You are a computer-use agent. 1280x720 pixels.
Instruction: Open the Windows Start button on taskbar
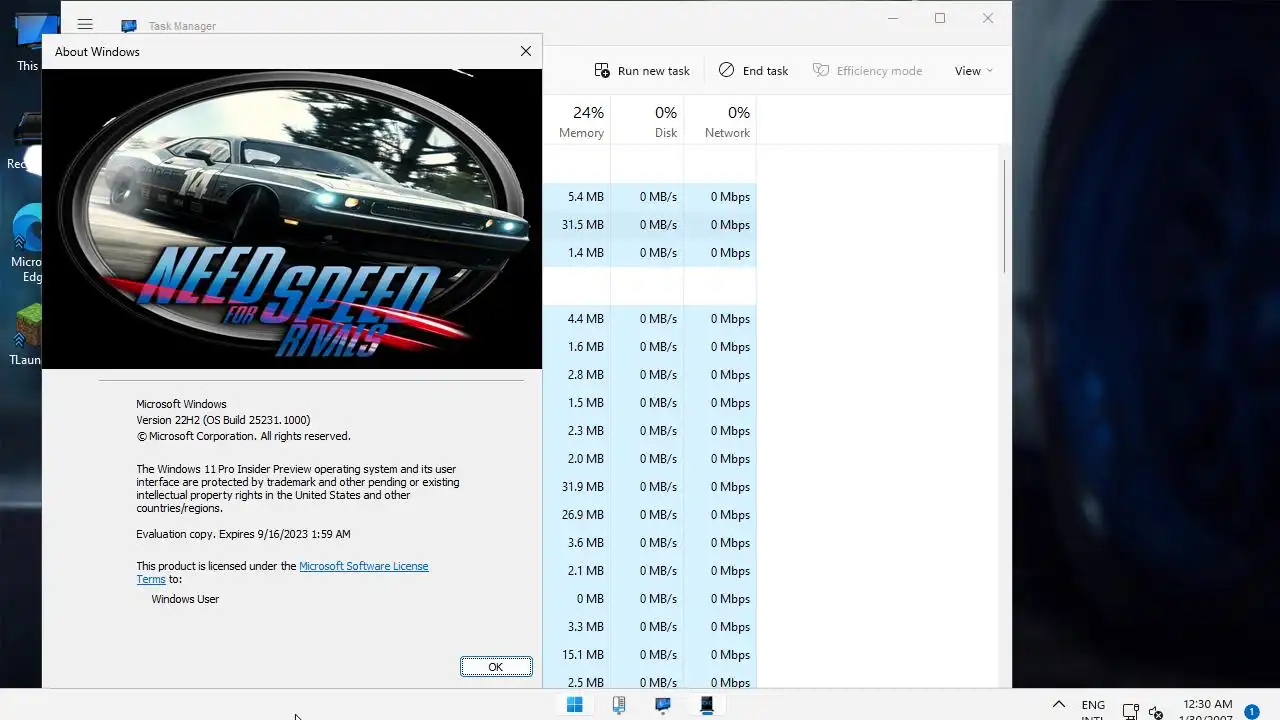[575, 705]
